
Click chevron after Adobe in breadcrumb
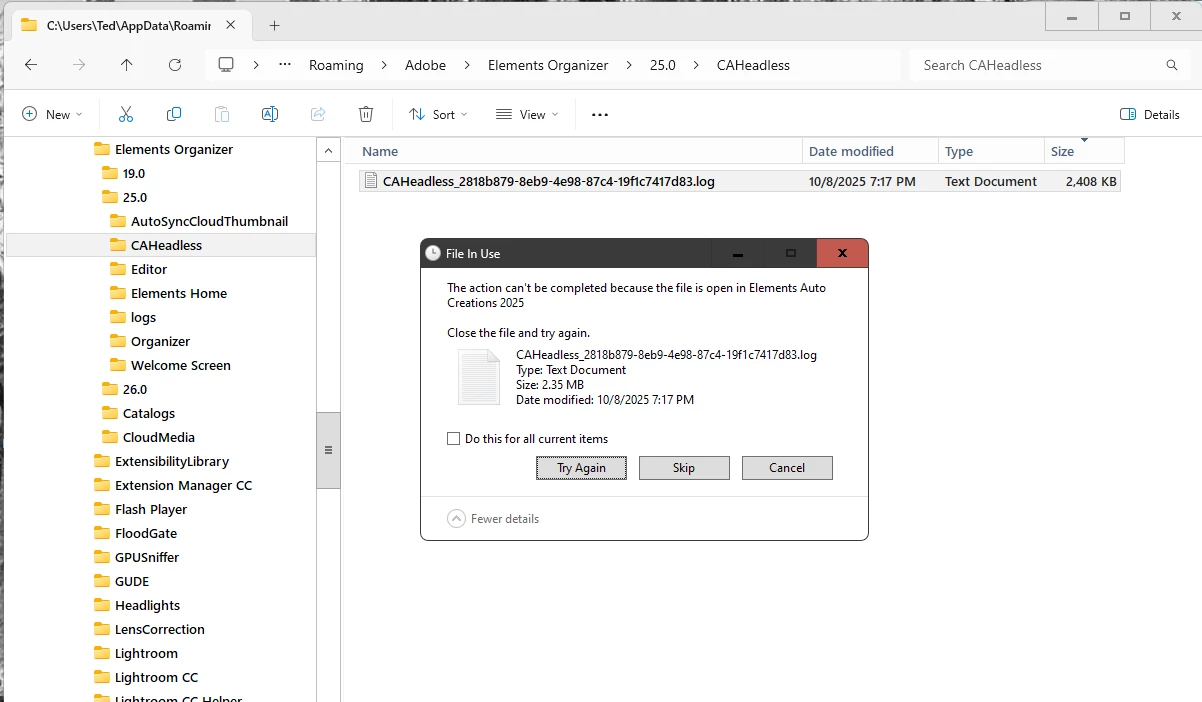coord(467,65)
